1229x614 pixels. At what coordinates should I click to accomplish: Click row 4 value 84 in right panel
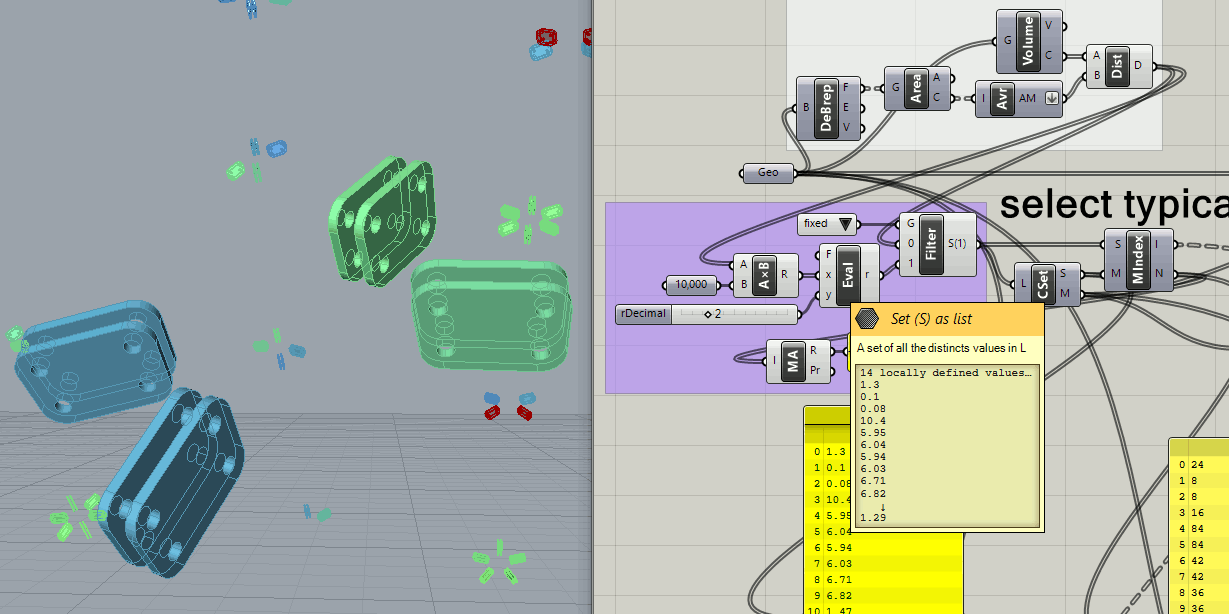coord(1197,528)
